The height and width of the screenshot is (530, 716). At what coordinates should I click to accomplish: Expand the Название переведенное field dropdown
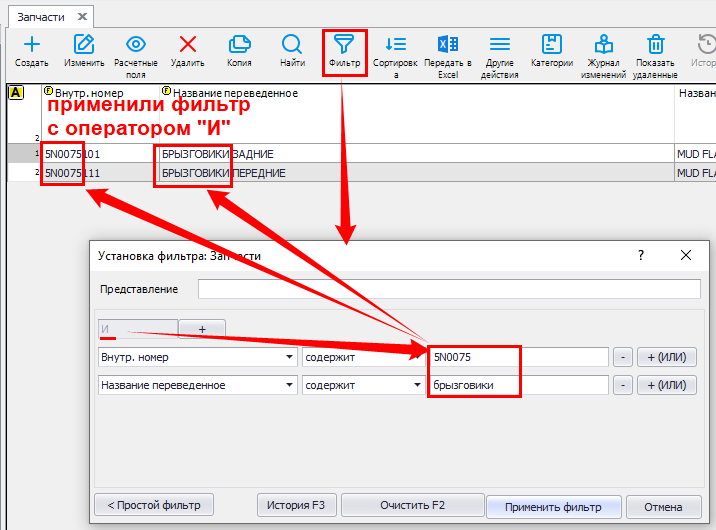(290, 385)
